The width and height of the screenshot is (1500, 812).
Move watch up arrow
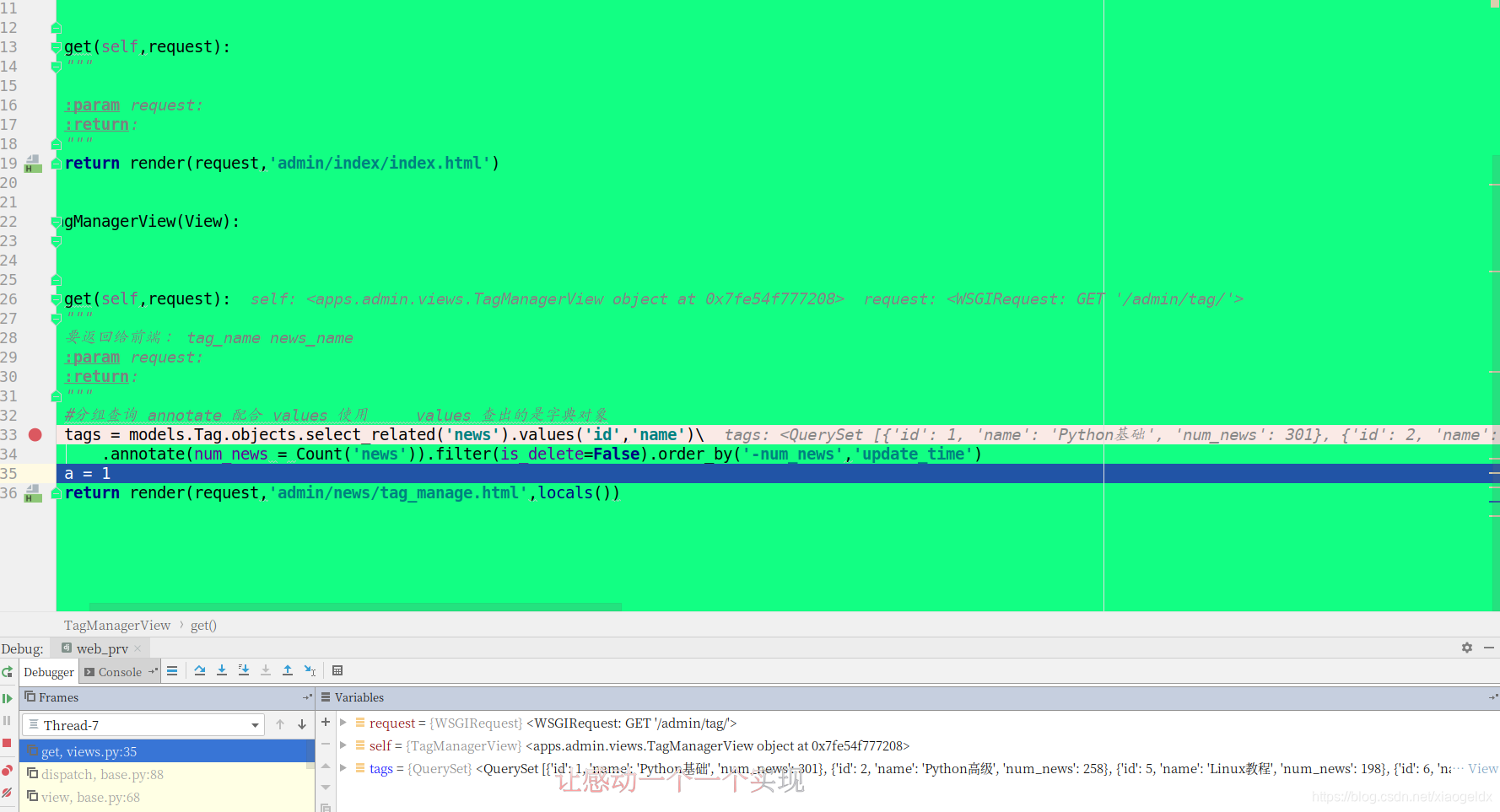coord(326,766)
